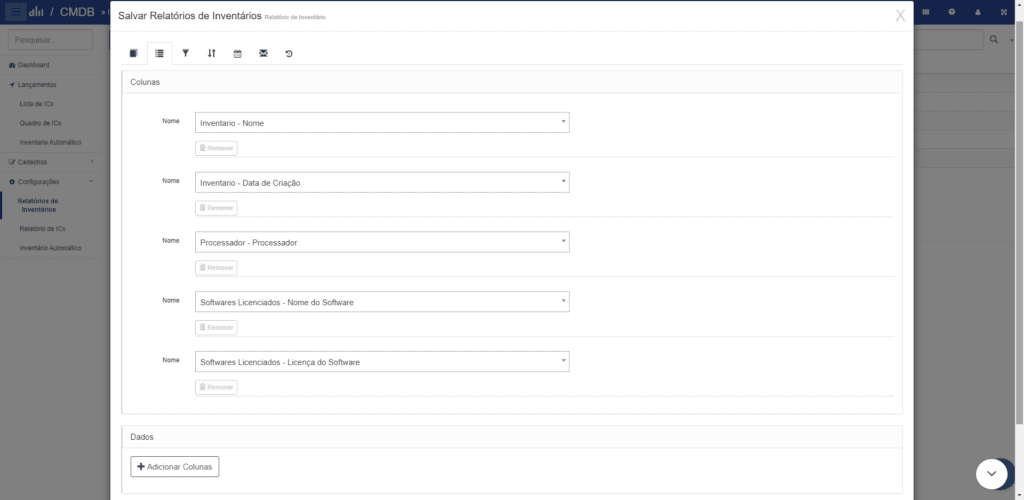1024x500 pixels.
Task: Open 'Softwares Licenciados - Nome do Software' dropdown
Action: (382, 302)
